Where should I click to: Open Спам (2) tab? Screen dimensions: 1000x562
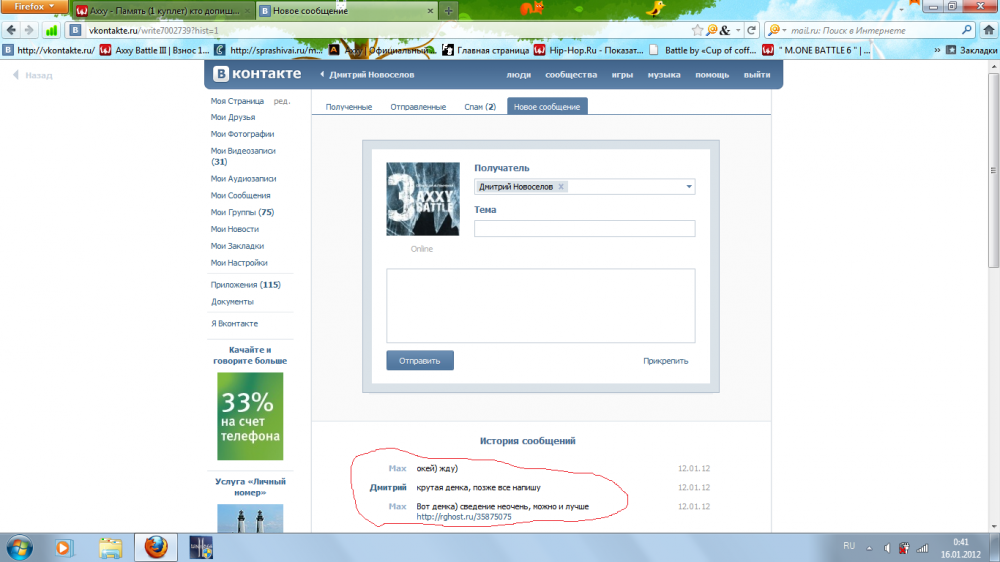coord(480,107)
